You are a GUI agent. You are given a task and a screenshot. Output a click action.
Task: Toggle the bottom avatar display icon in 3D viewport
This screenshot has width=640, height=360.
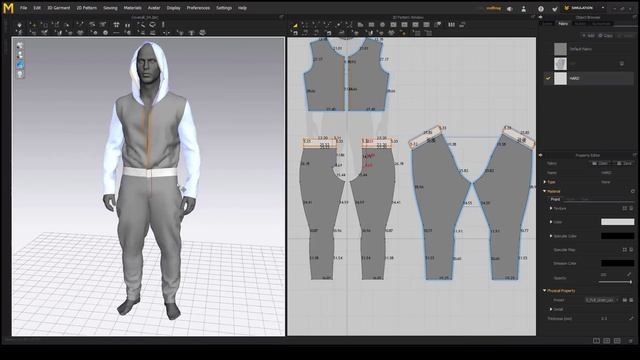[20, 74]
